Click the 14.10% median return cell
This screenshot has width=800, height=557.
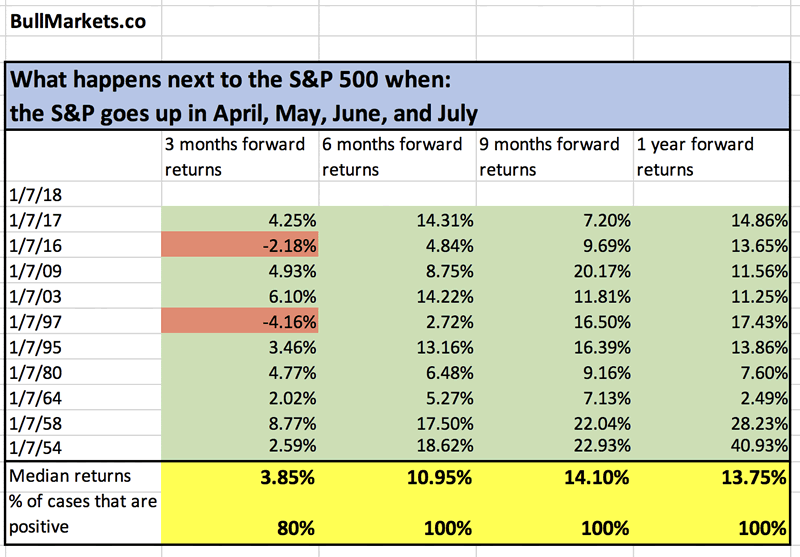point(554,477)
